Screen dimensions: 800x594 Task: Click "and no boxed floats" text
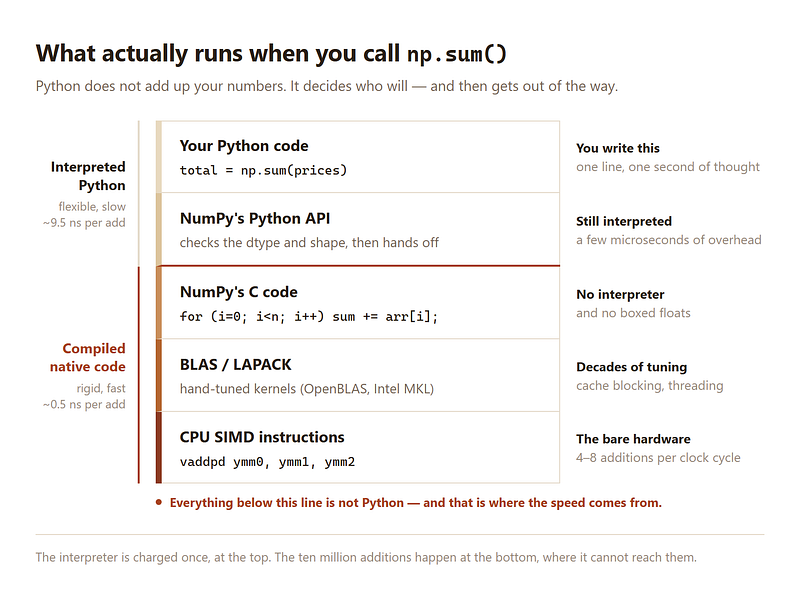(x=633, y=313)
